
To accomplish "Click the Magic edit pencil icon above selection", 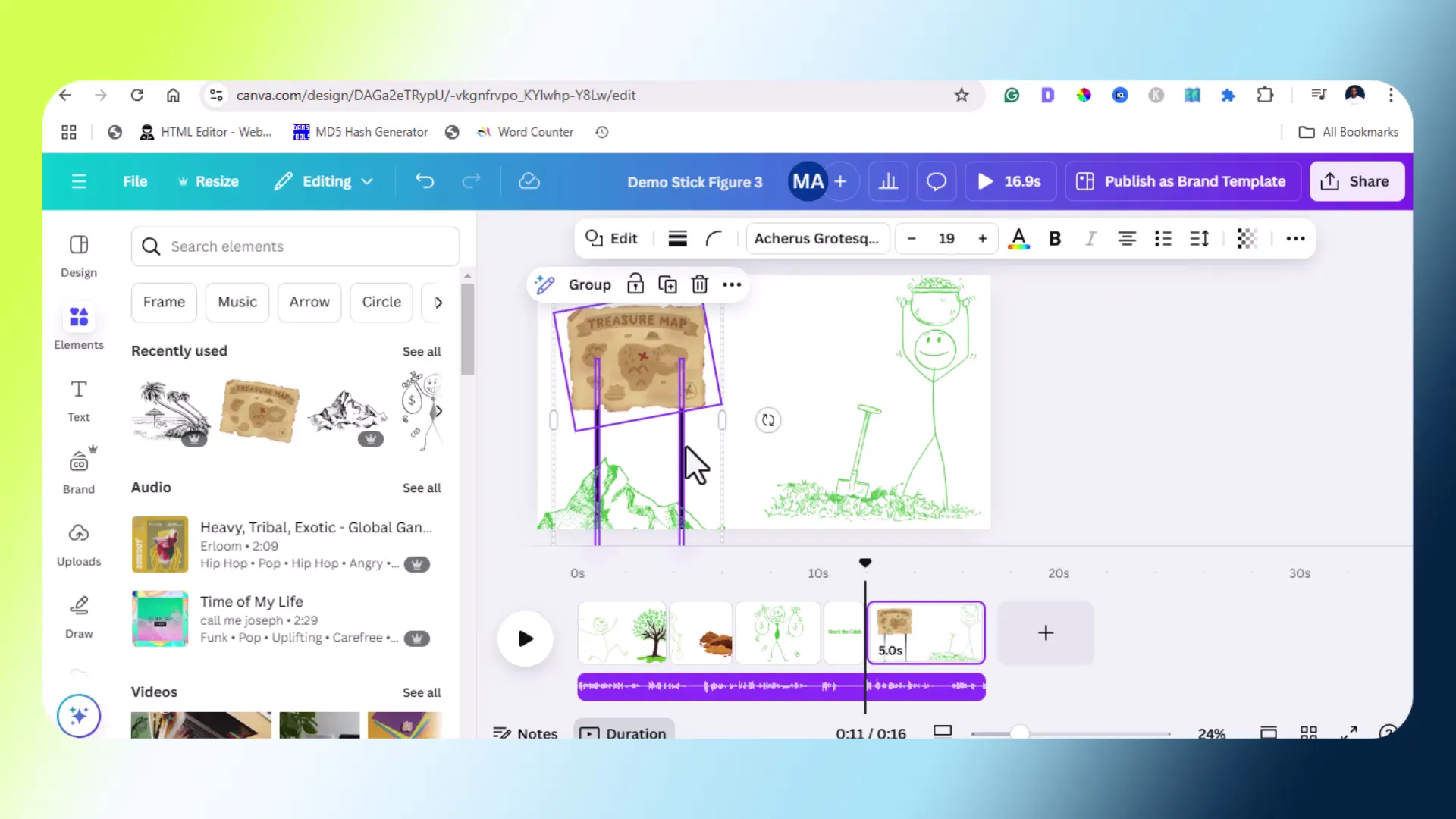I will (544, 284).
